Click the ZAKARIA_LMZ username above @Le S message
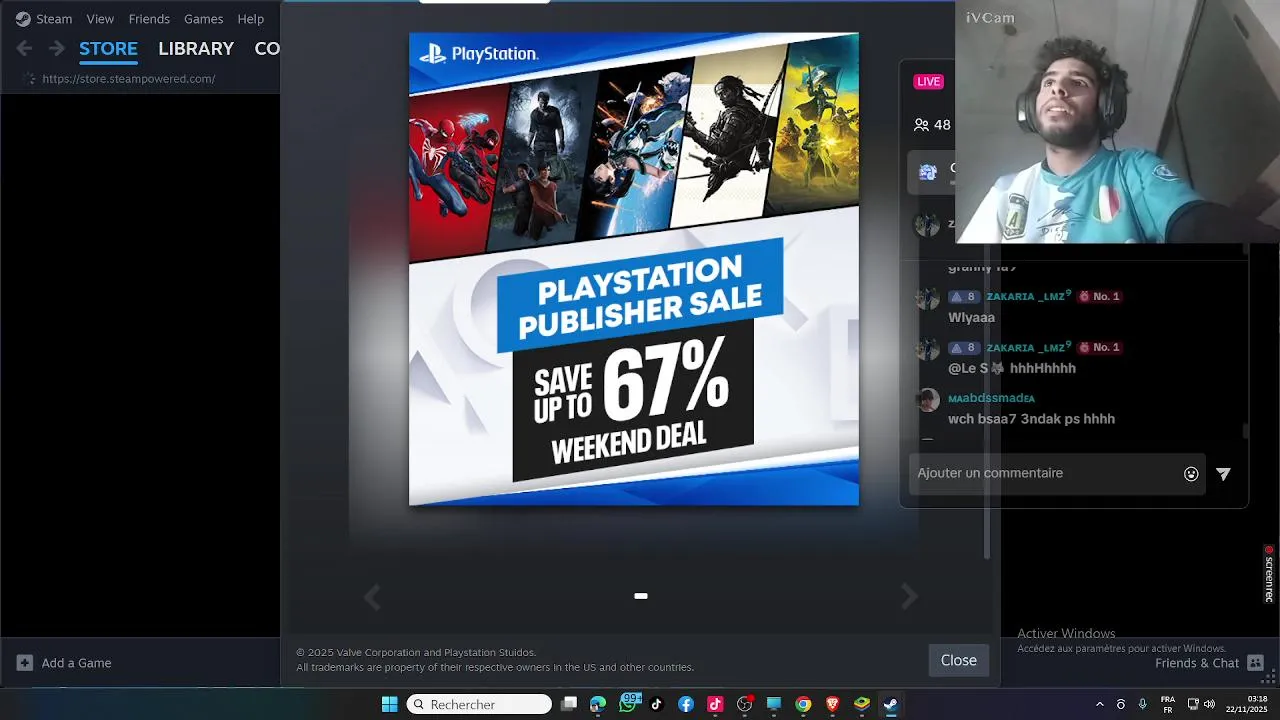Image resolution: width=1280 pixels, height=720 pixels. pyautogui.click(x=1029, y=347)
